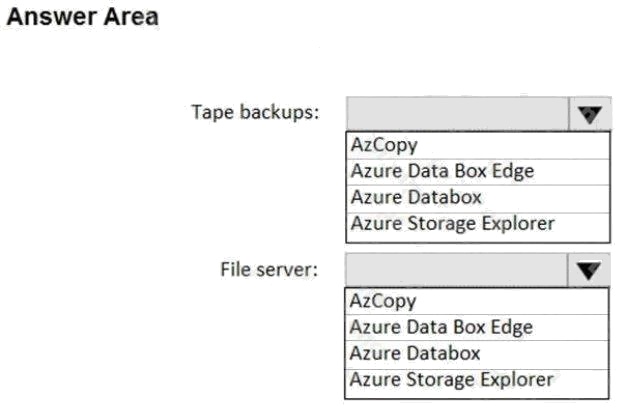Choose Azure Data Box Edge for File server
The height and width of the screenshot is (415, 625).
pos(477,328)
